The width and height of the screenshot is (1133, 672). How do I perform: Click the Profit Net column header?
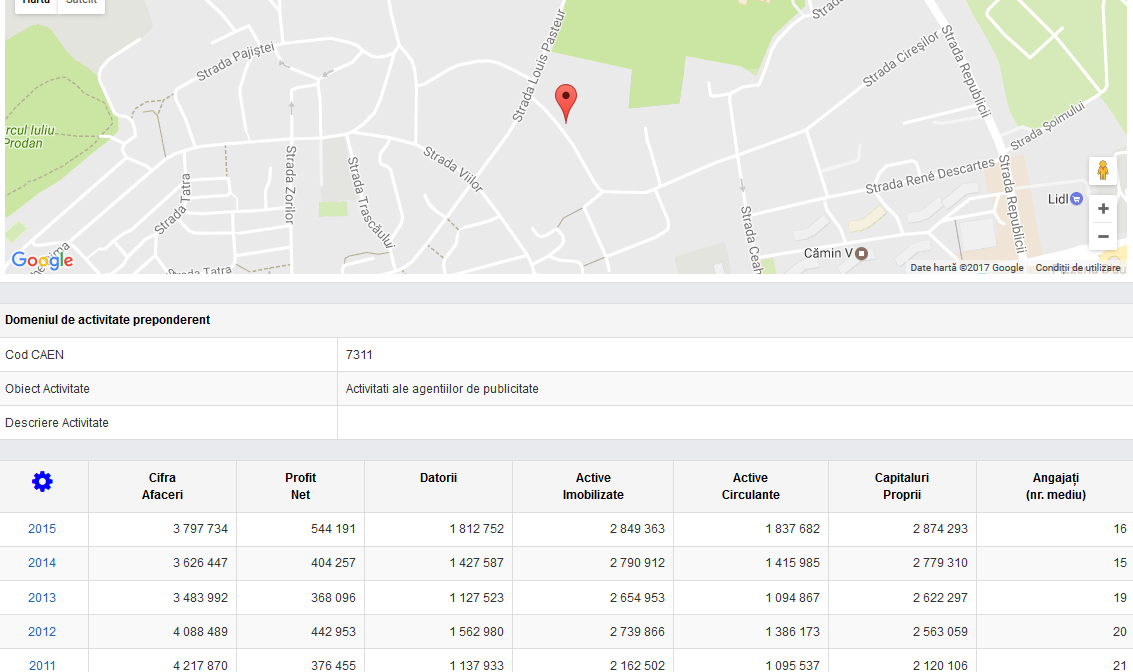300,486
